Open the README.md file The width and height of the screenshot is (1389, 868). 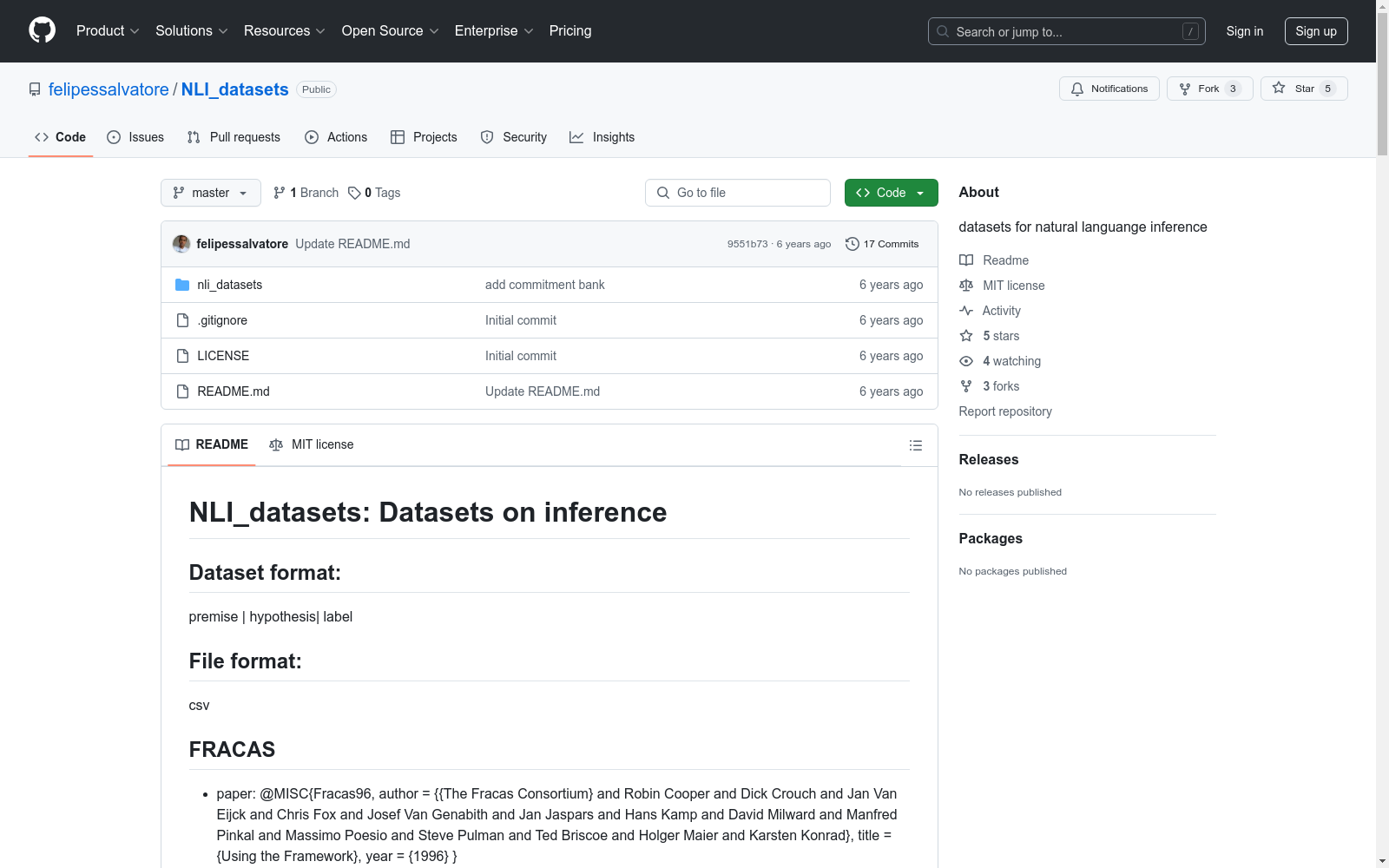click(x=234, y=391)
